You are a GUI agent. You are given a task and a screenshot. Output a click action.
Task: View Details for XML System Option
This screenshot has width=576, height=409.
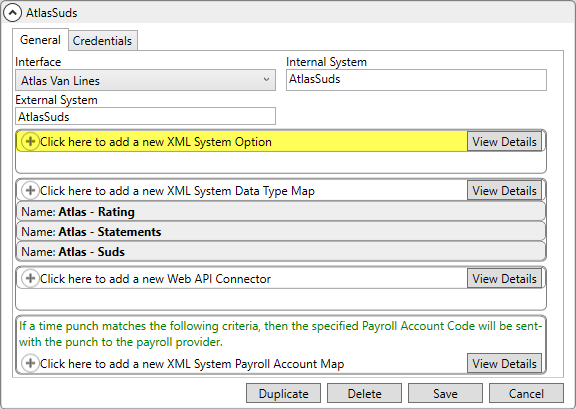(x=504, y=142)
